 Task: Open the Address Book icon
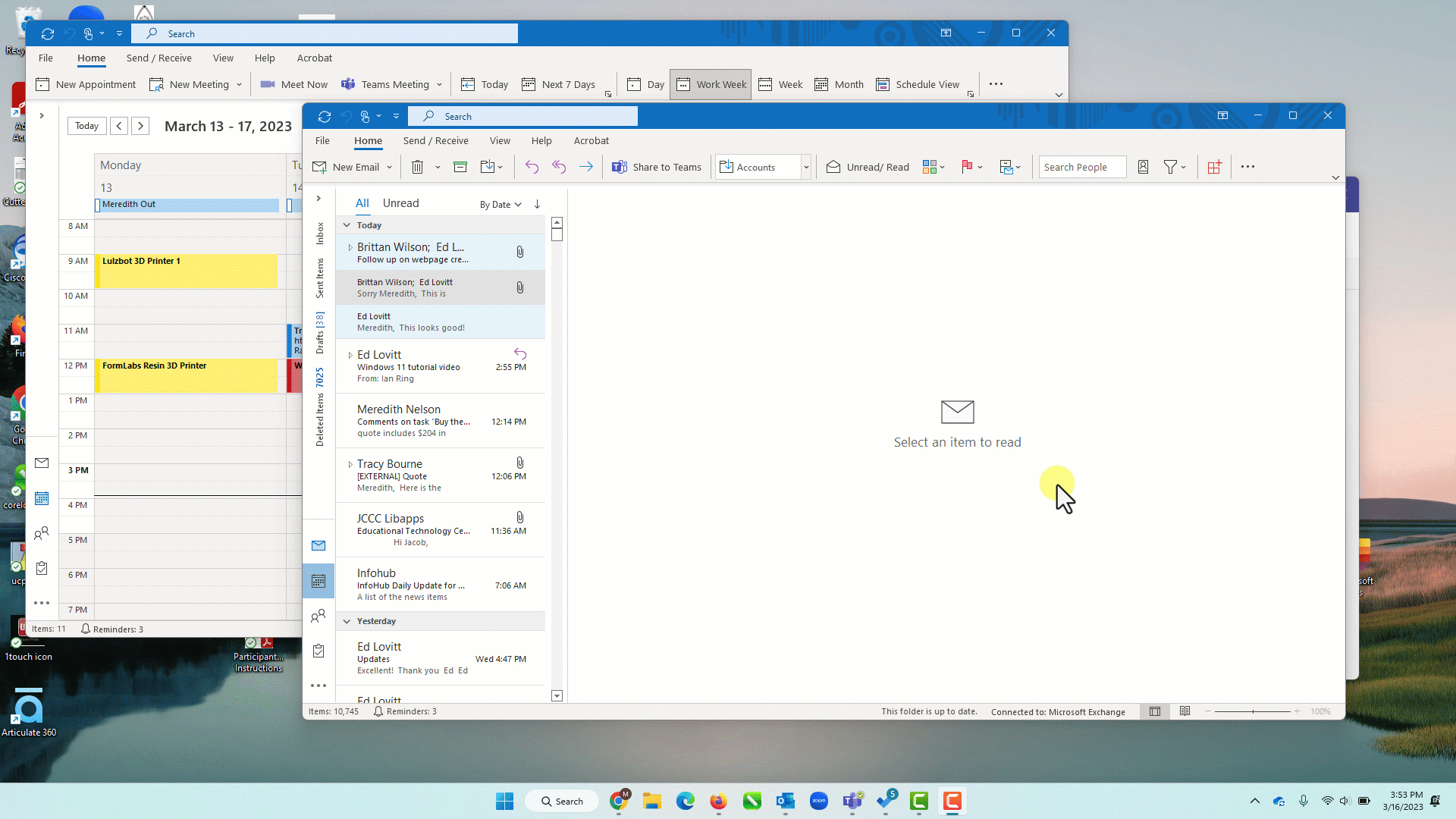(x=1143, y=167)
